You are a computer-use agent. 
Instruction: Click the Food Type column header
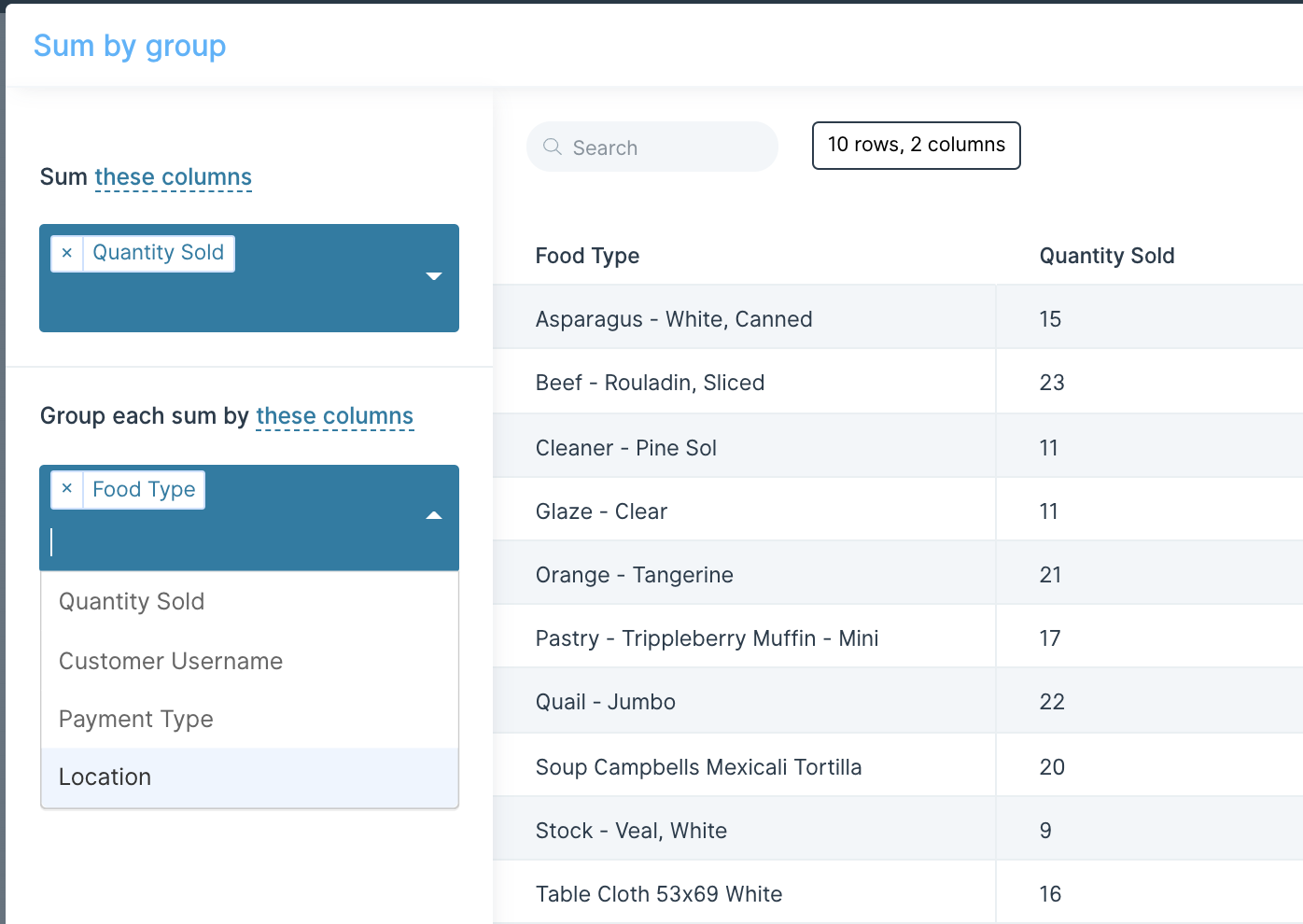coord(587,256)
